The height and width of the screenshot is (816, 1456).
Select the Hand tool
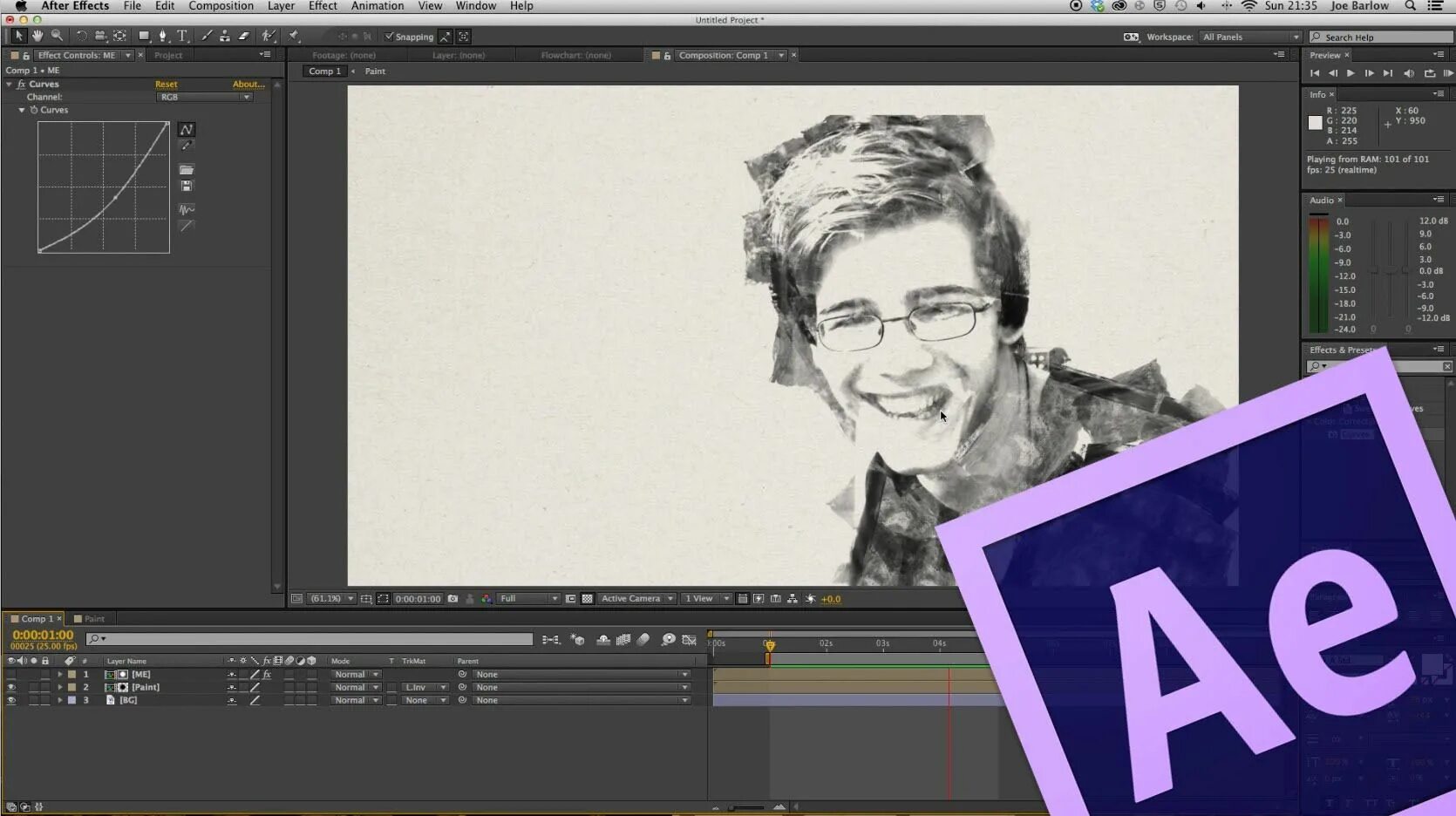pos(37,36)
